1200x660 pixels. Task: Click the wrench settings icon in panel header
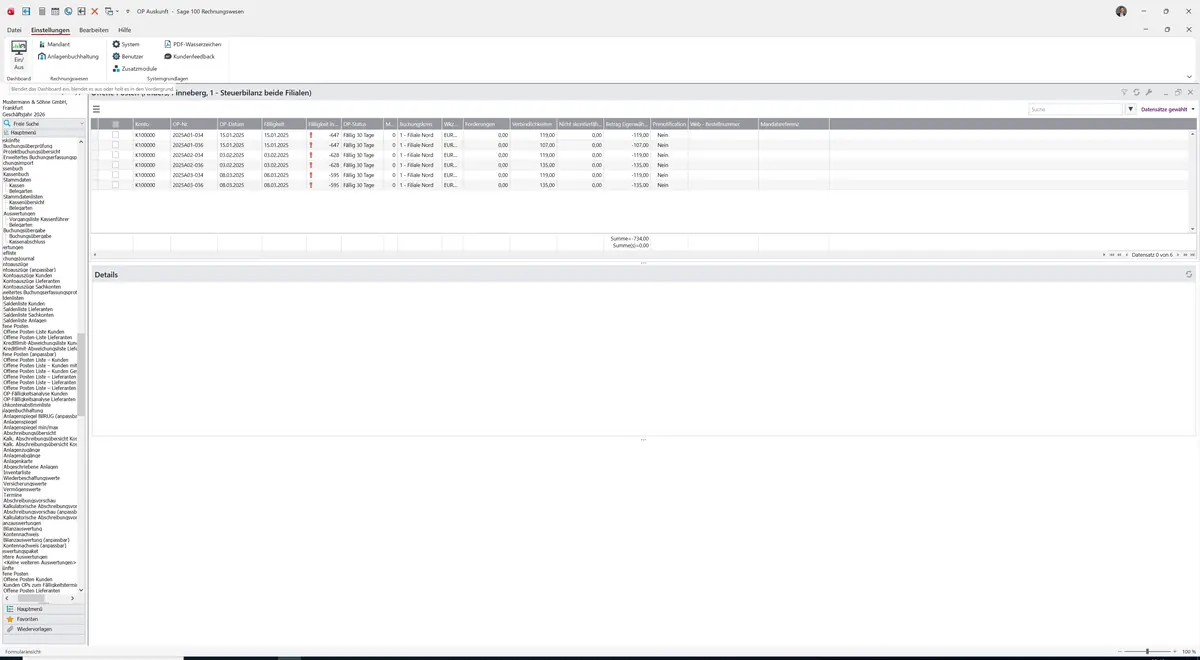pyautogui.click(x=1149, y=92)
